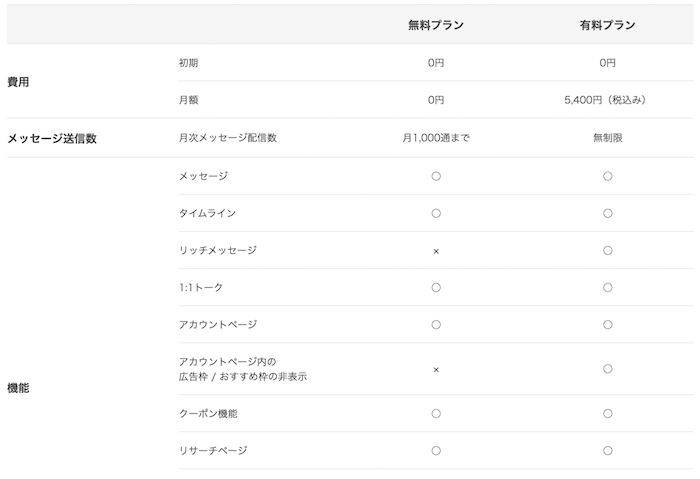
Task: Click the 広告枠 / おすすめ枠の非表示 label
Action: coord(243,376)
